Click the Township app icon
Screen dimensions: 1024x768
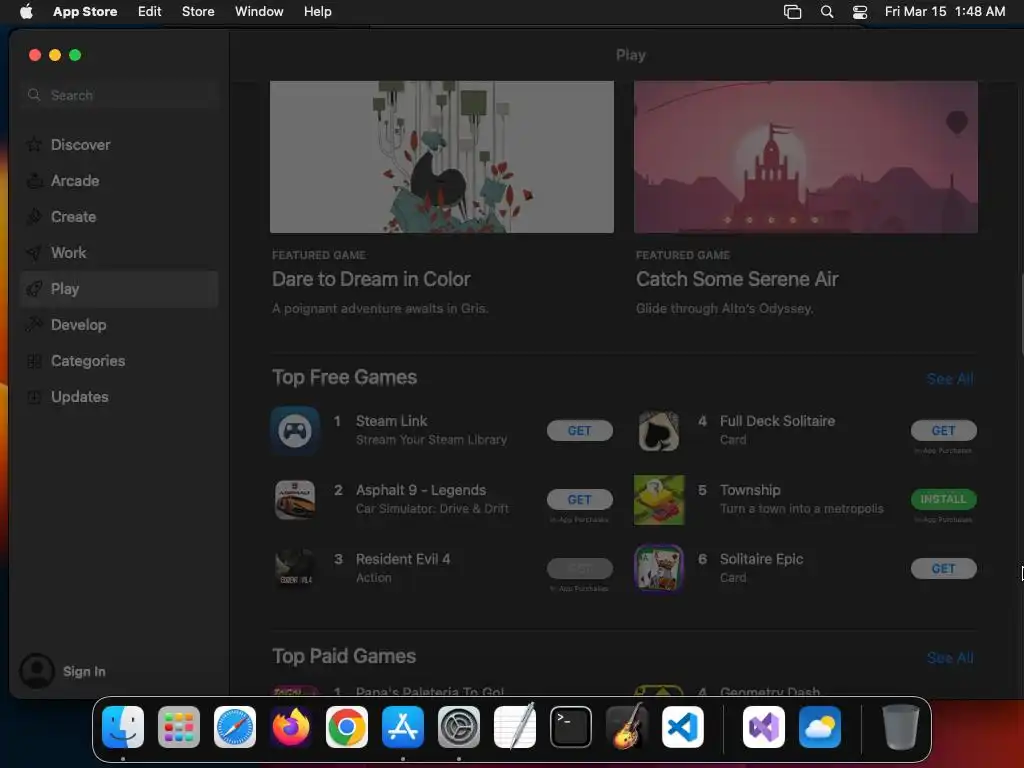pyautogui.click(x=659, y=500)
